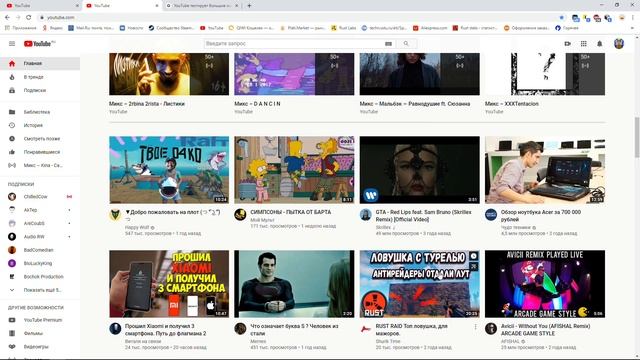The width and height of the screenshot is (640, 360).
Task: Open a new browser tab
Action: (249, 6)
